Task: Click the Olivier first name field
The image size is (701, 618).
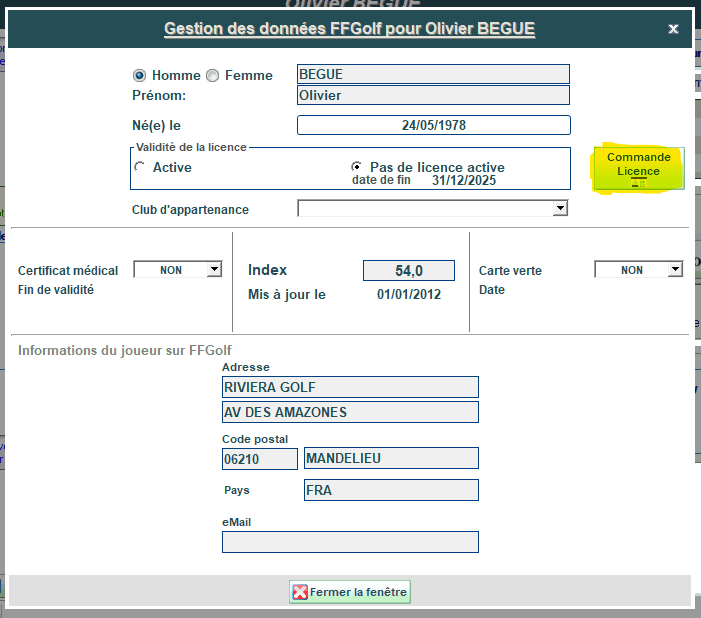Action: click(433, 95)
